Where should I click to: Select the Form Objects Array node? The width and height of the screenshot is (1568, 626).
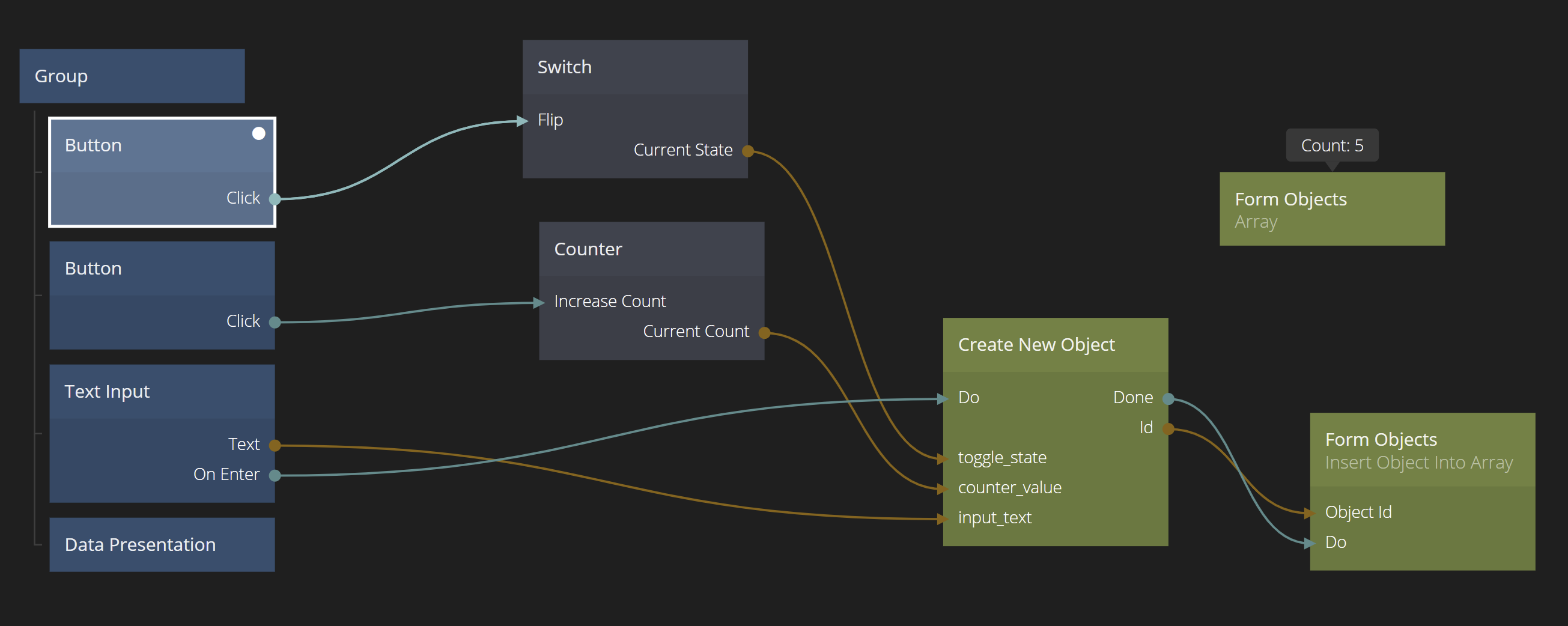(1332, 210)
